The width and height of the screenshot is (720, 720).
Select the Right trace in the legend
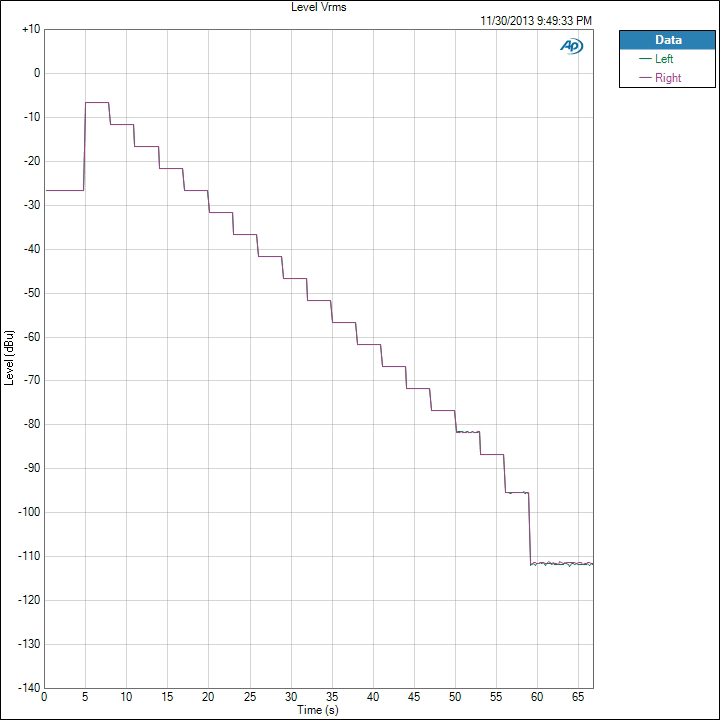tap(667, 78)
